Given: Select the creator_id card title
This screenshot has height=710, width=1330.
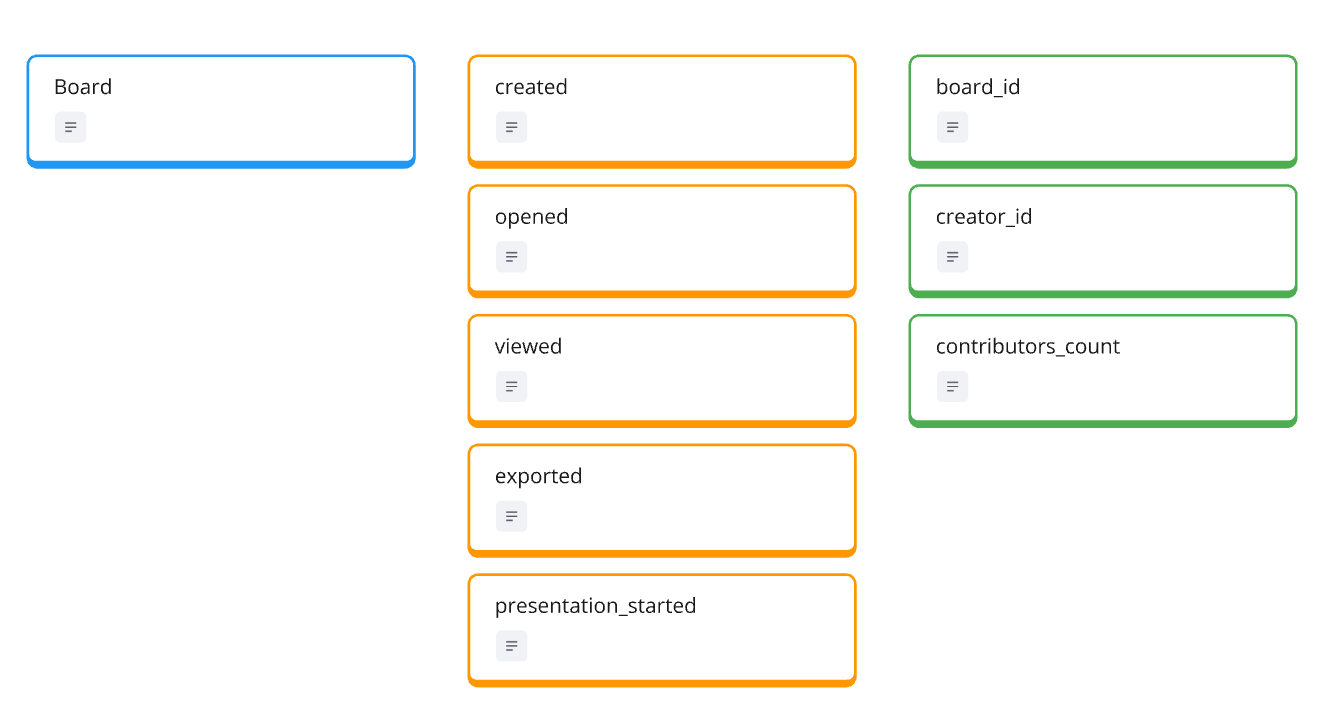Looking at the screenshot, I should pos(984,217).
